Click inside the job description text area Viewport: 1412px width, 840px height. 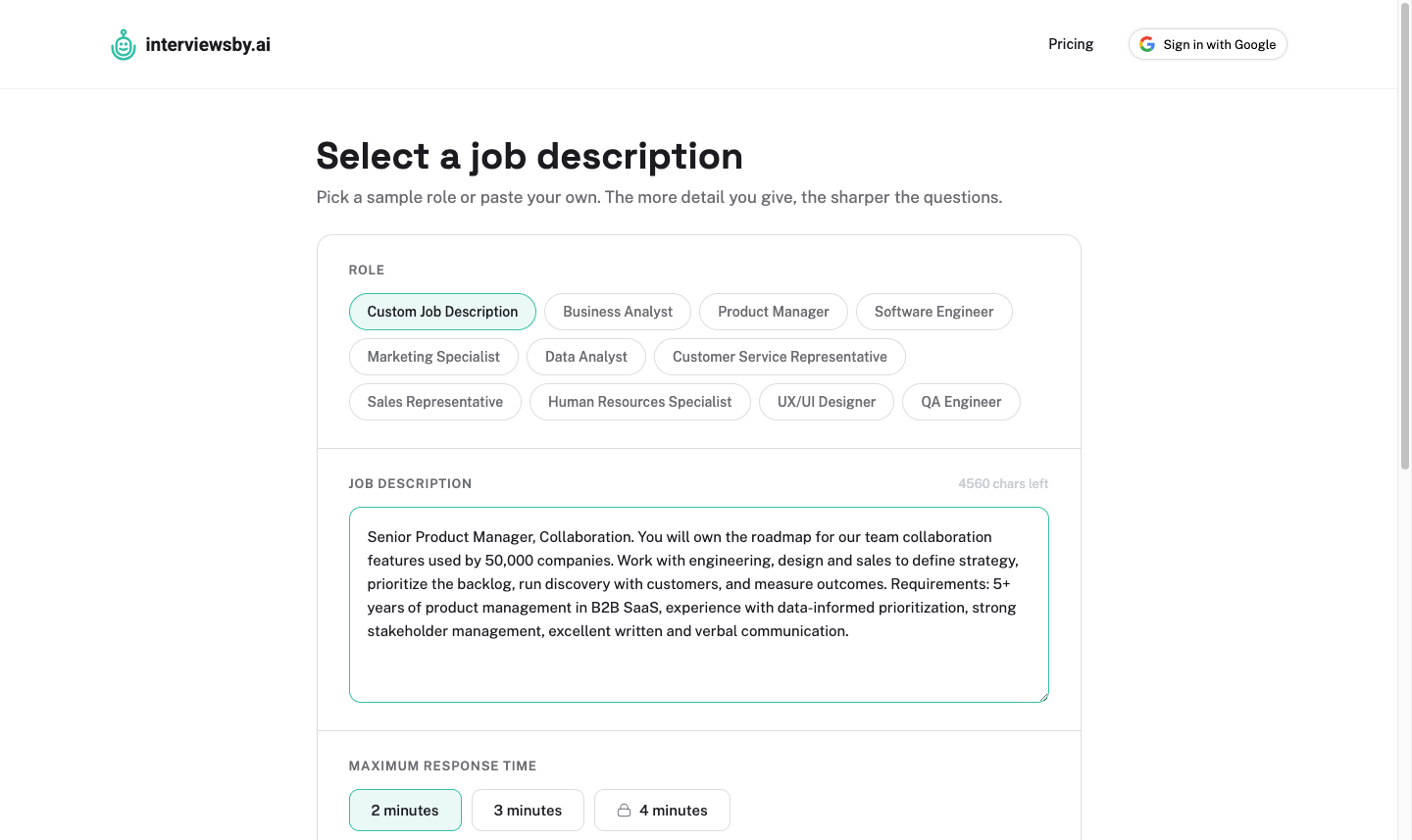click(699, 605)
